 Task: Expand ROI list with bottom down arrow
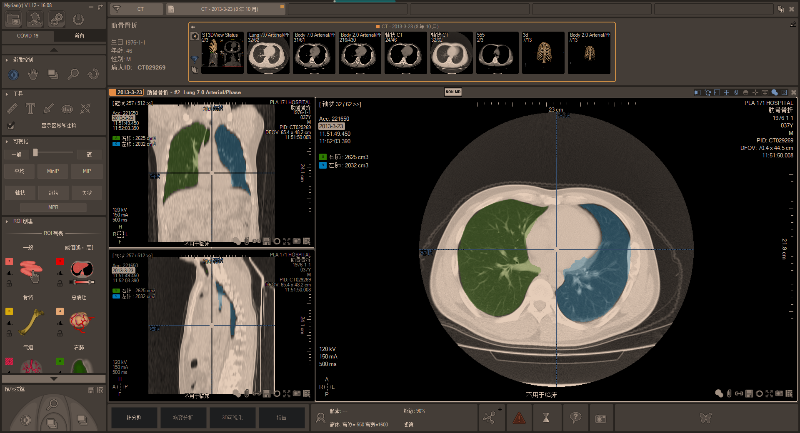[52, 377]
